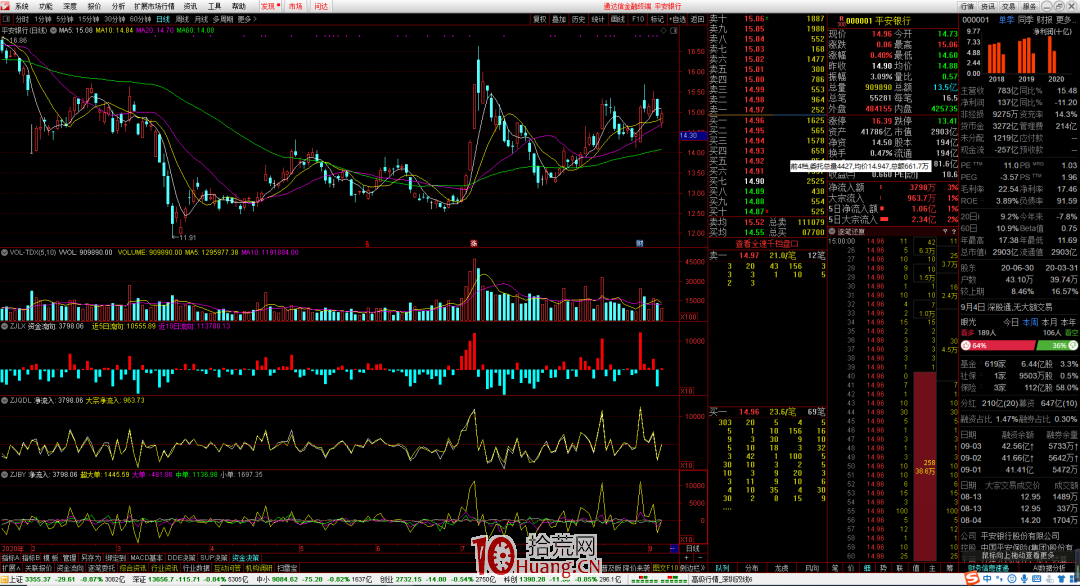The image size is (1080, 586).
Task: Click the 标记 toolbar button
Action: pos(657,19)
